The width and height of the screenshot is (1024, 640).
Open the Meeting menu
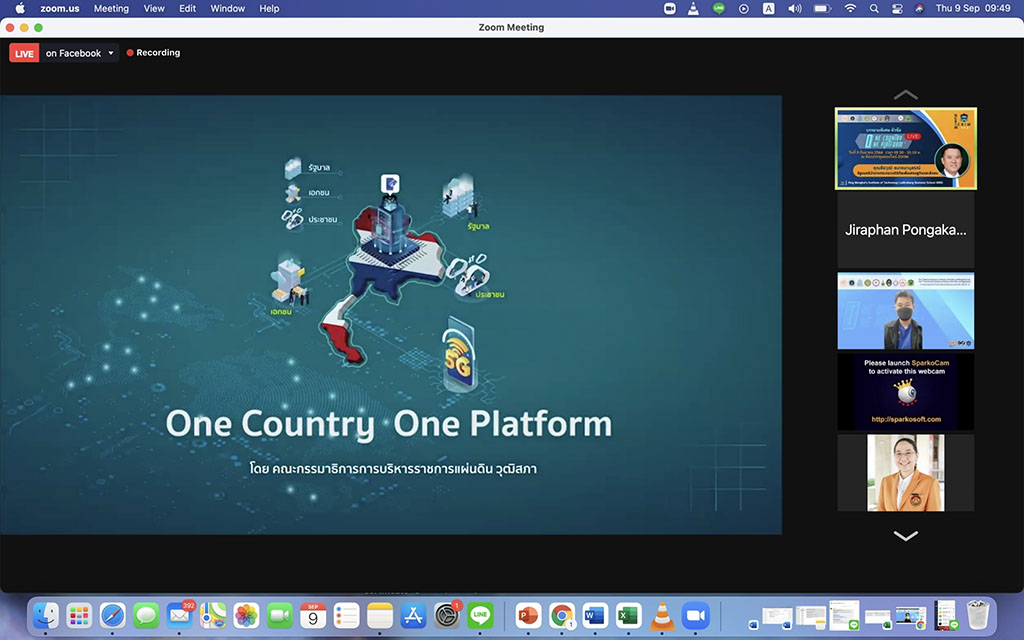111,8
